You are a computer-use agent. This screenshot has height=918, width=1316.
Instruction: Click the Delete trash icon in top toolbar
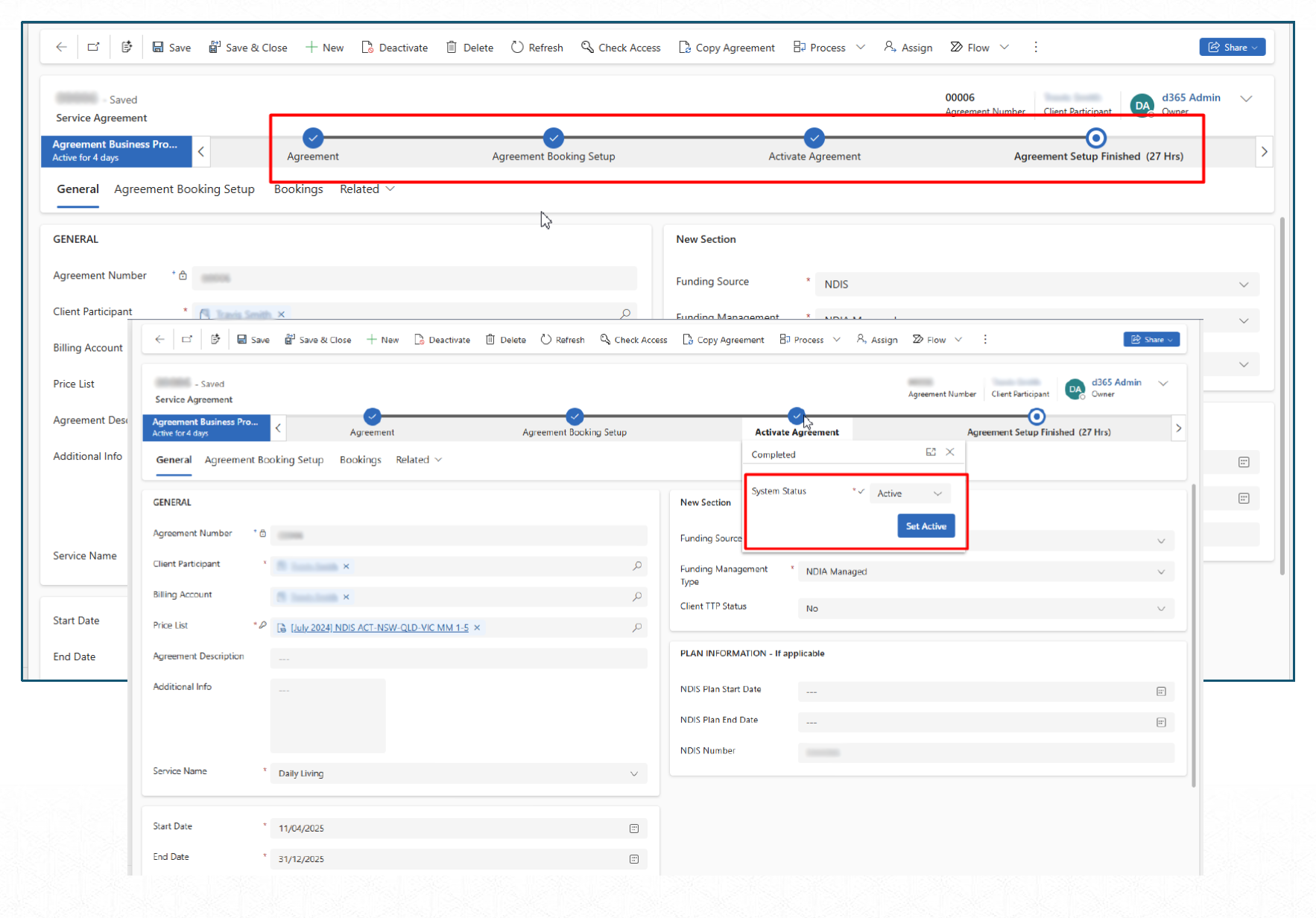click(x=452, y=47)
